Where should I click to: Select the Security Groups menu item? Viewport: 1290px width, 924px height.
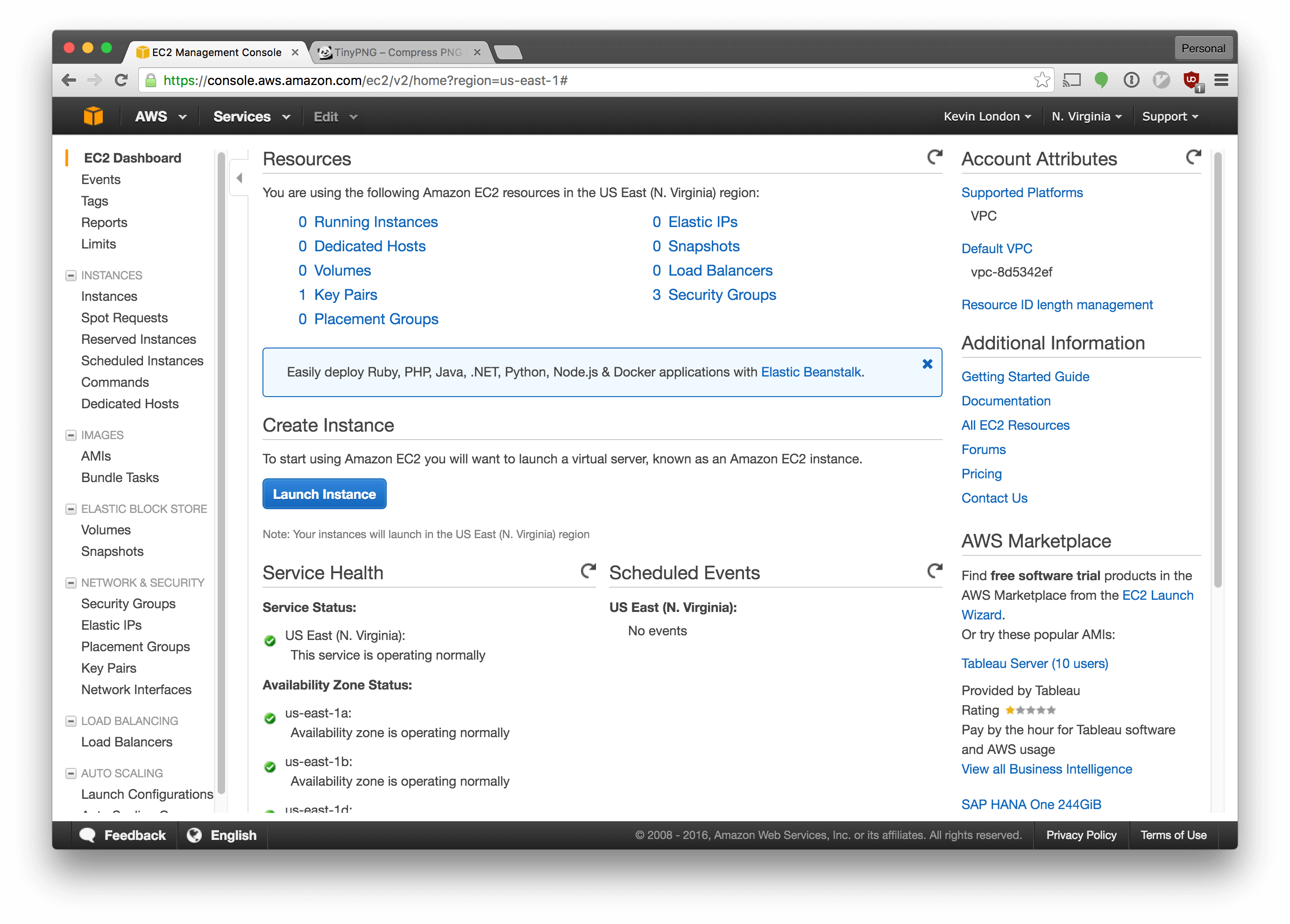129,603
